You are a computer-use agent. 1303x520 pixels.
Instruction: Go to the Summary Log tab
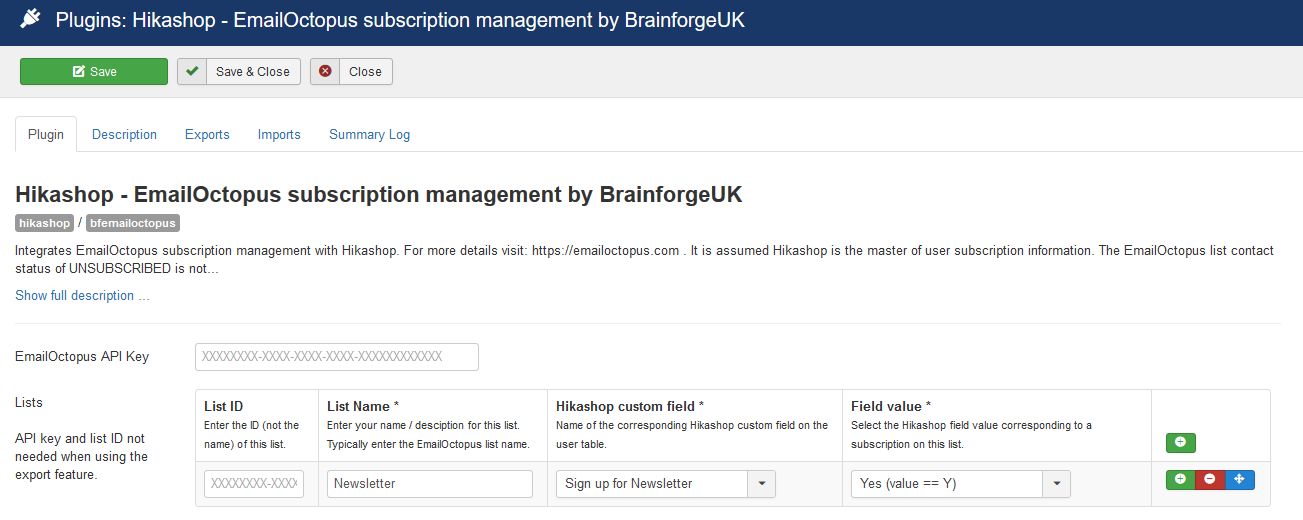[x=369, y=134]
